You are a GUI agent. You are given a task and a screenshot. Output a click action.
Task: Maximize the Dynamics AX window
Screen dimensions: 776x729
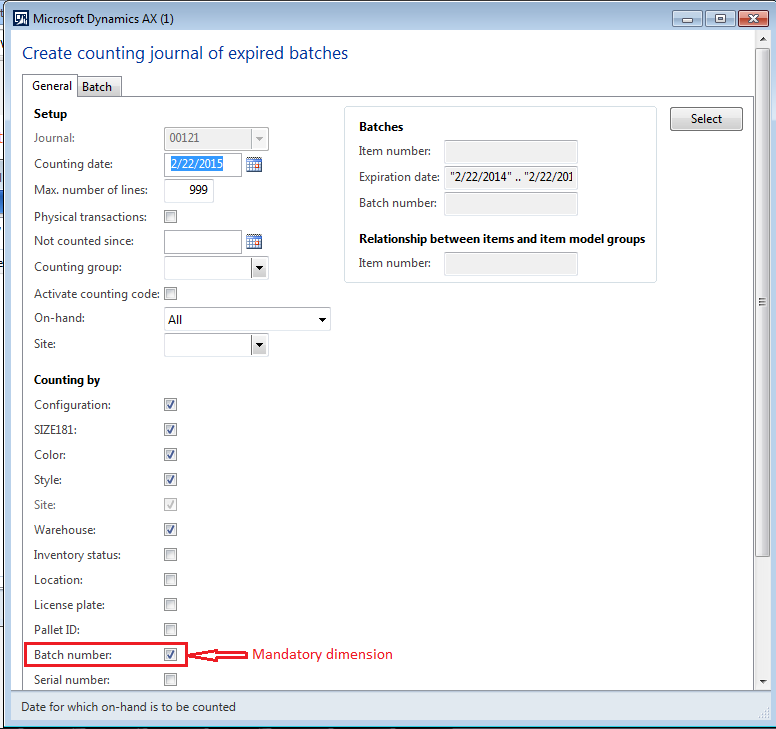pyautogui.click(x=720, y=19)
